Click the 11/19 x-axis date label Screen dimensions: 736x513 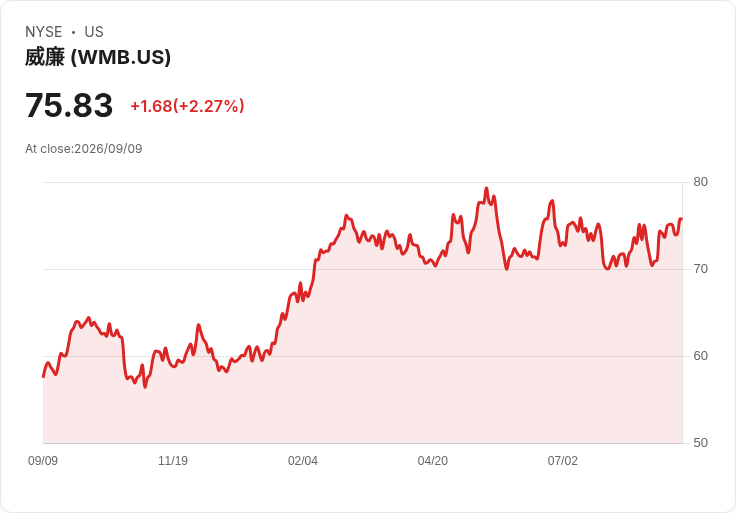click(x=173, y=461)
